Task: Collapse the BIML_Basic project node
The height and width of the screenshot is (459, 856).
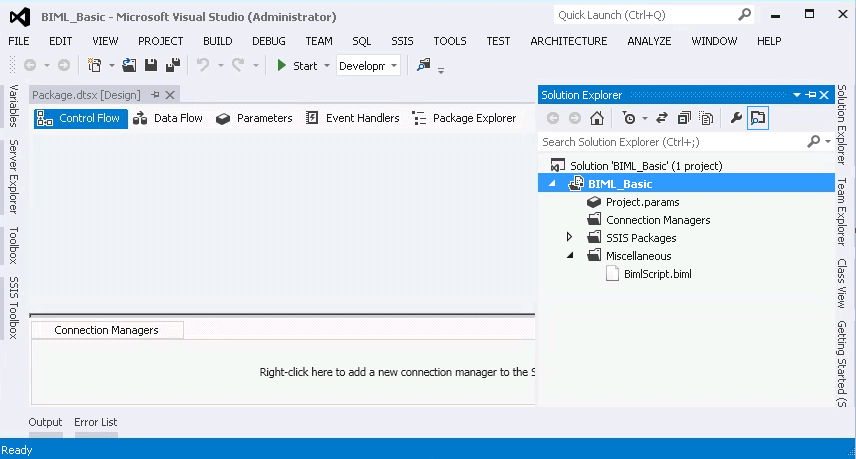Action: (552, 183)
